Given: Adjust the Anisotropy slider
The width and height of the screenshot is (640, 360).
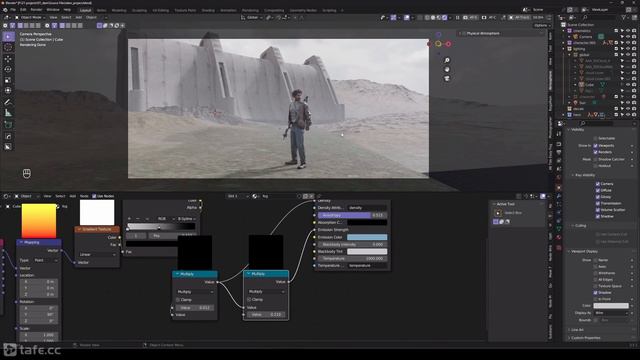Looking at the screenshot, I should (352, 215).
